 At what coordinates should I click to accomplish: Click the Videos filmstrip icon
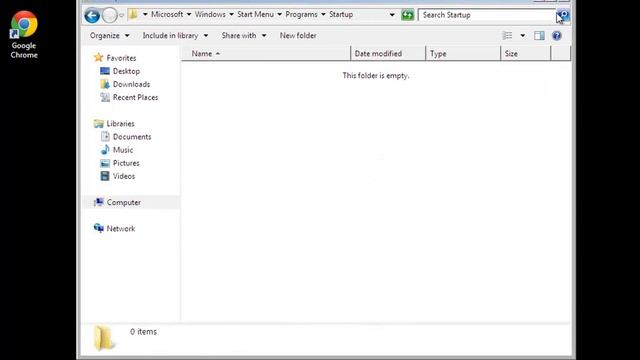(105, 176)
